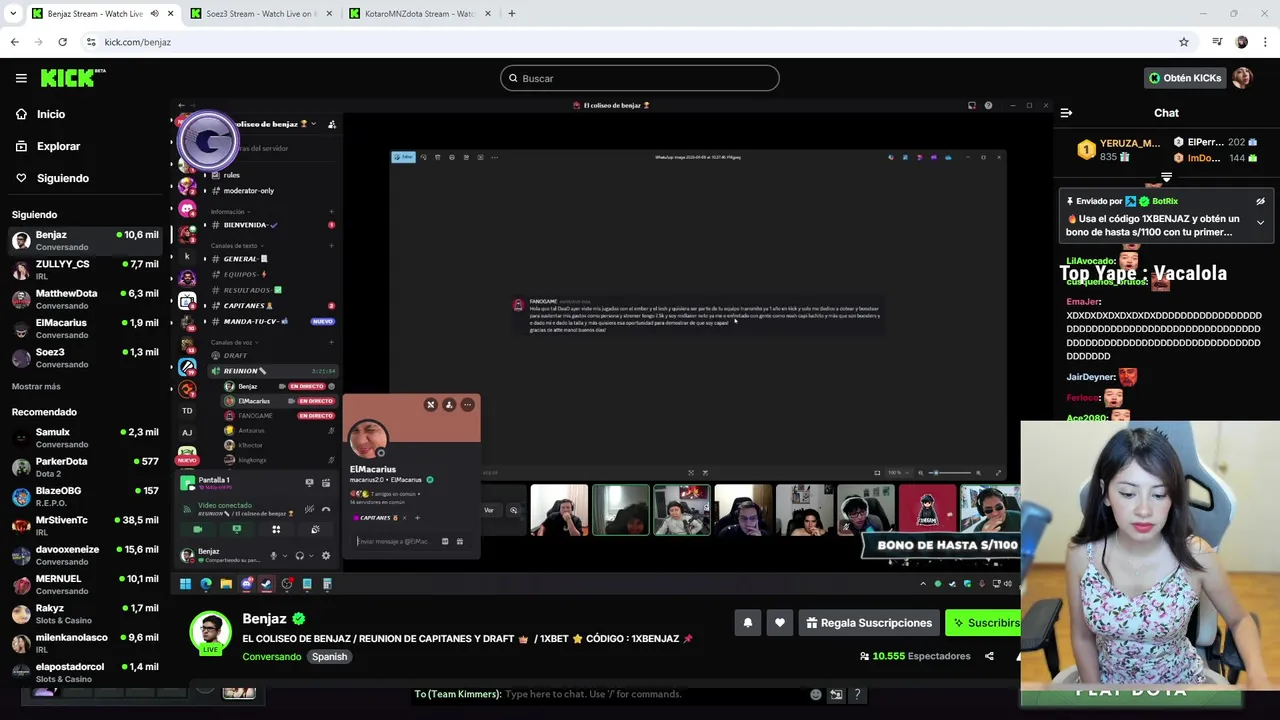Open the user profile avatar menu
The height and width of the screenshot is (720, 1280).
tap(1242, 78)
